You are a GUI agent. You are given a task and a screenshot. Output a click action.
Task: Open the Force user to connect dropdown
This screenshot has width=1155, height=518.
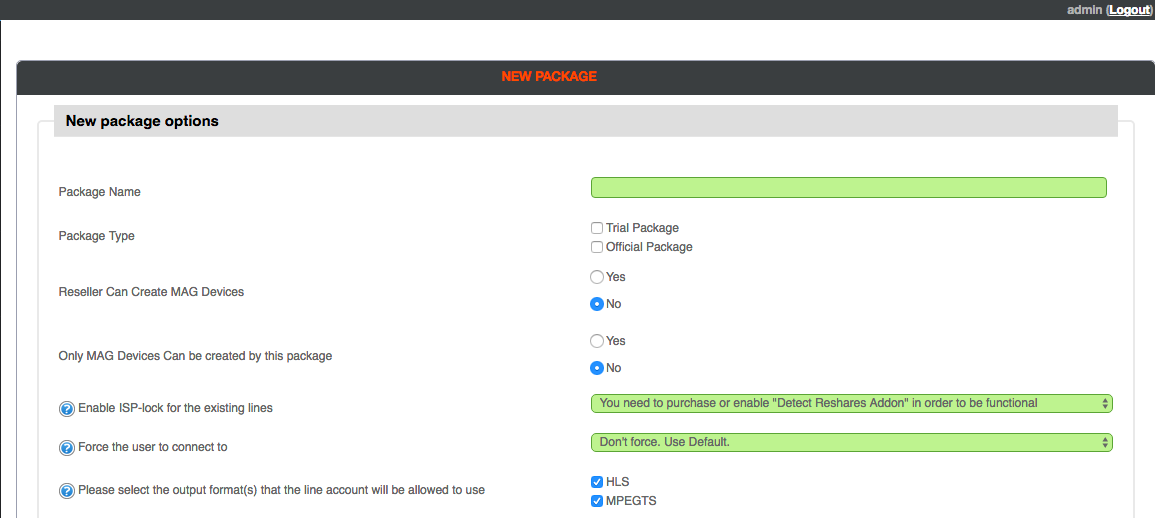coord(852,442)
